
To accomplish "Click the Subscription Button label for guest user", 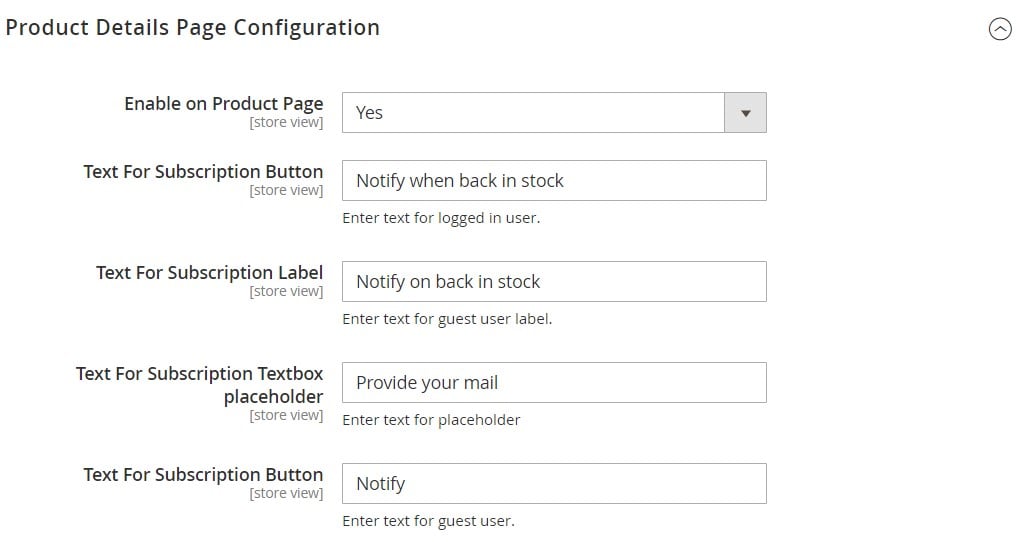I will point(203,475).
